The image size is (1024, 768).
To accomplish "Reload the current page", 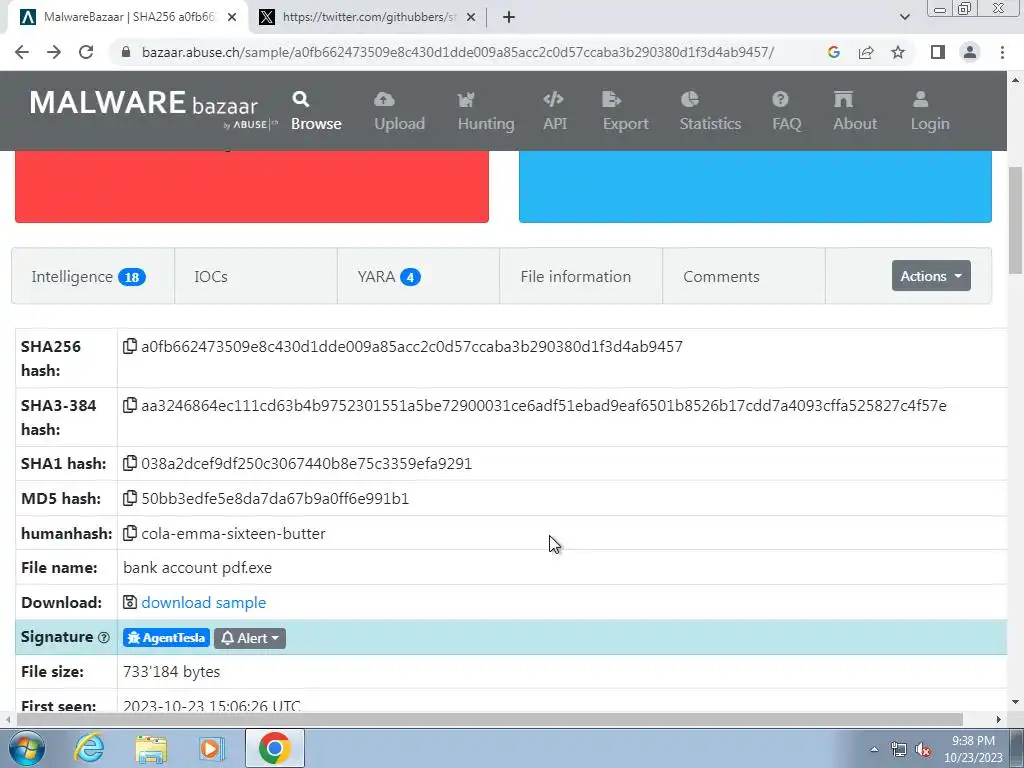I will pyautogui.click(x=86, y=52).
